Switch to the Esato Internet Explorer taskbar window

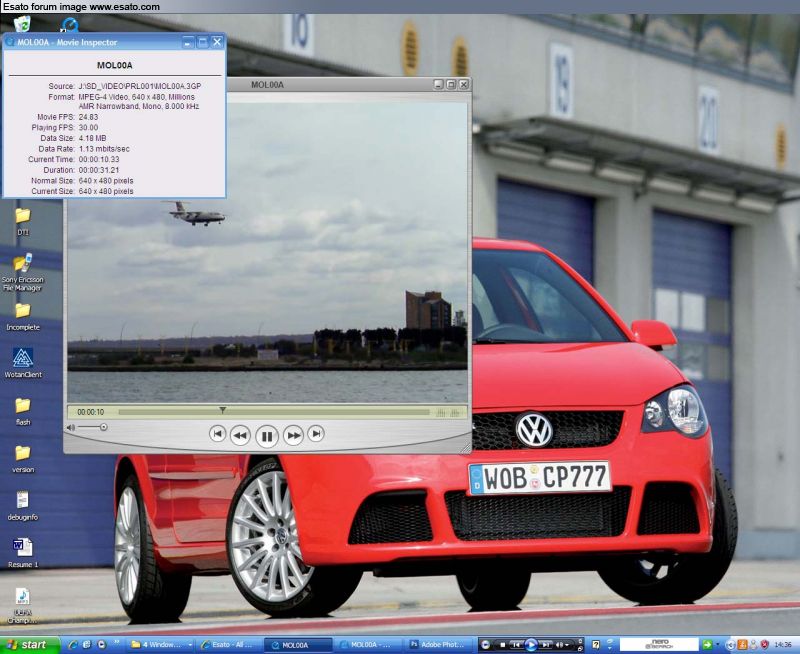point(230,645)
